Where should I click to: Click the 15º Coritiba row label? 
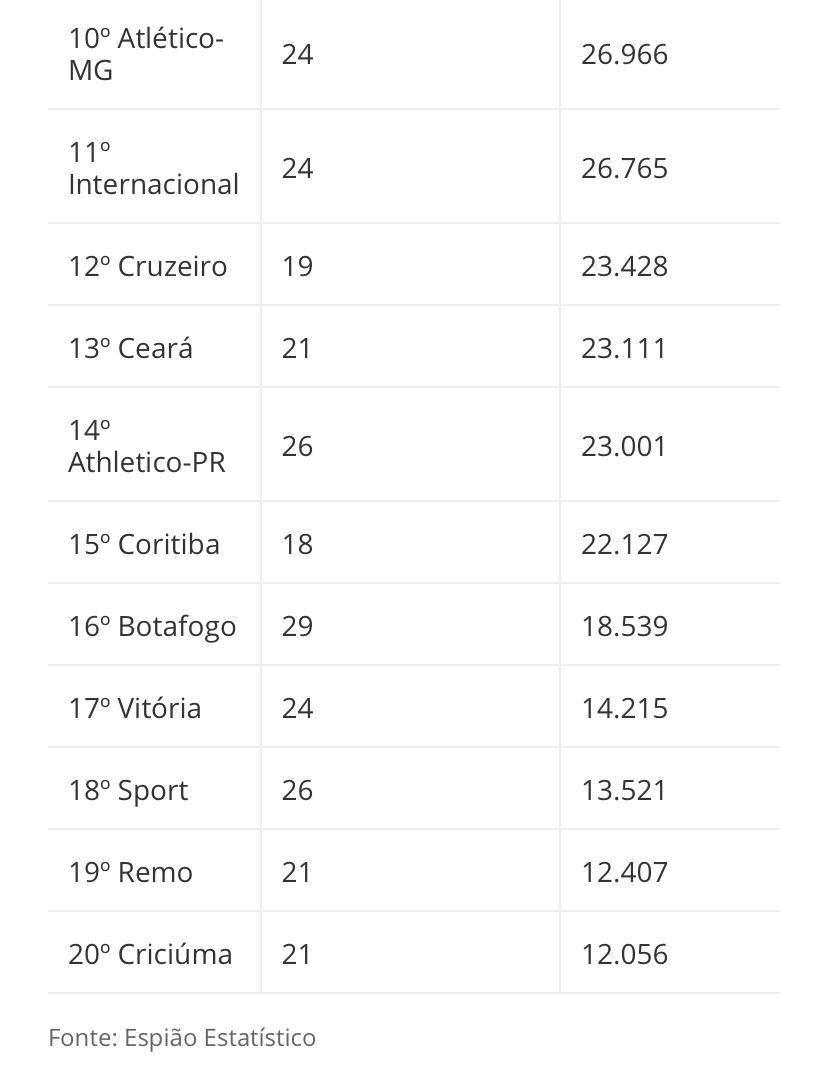click(x=144, y=544)
